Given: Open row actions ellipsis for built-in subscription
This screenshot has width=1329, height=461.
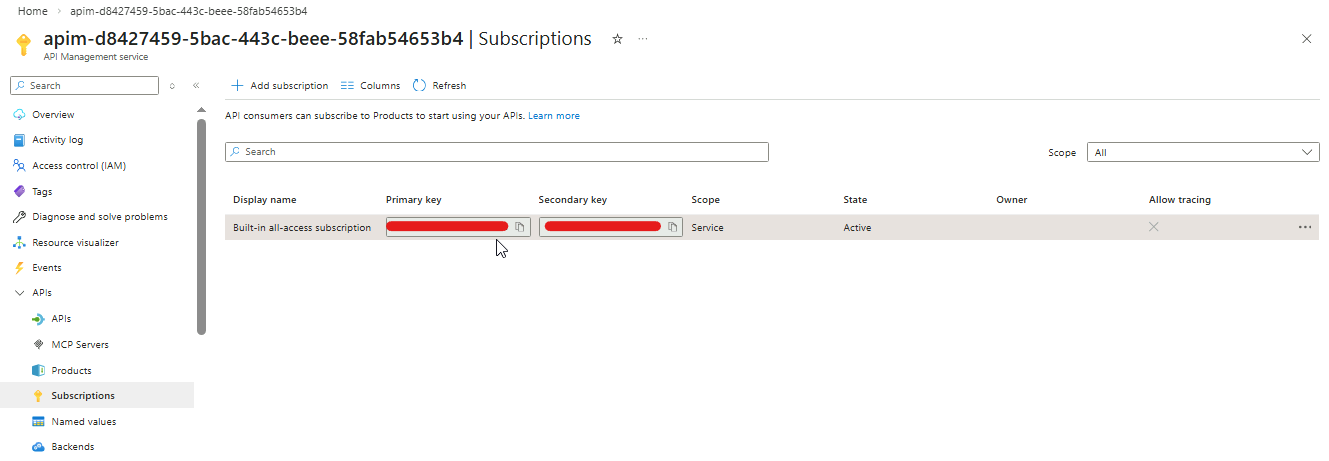Looking at the screenshot, I should (x=1304, y=227).
